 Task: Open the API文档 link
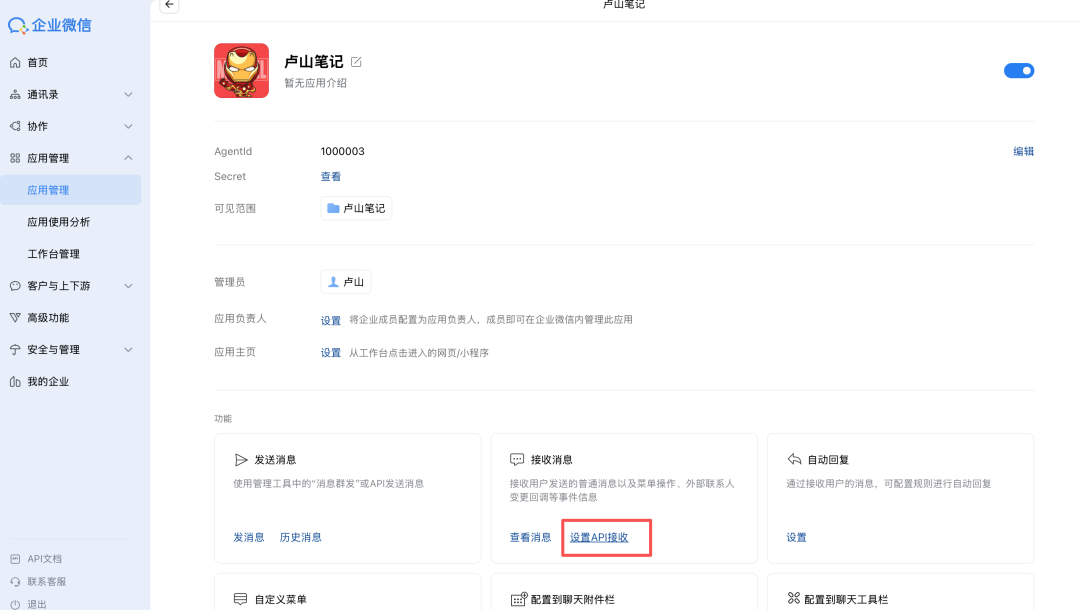coord(44,559)
